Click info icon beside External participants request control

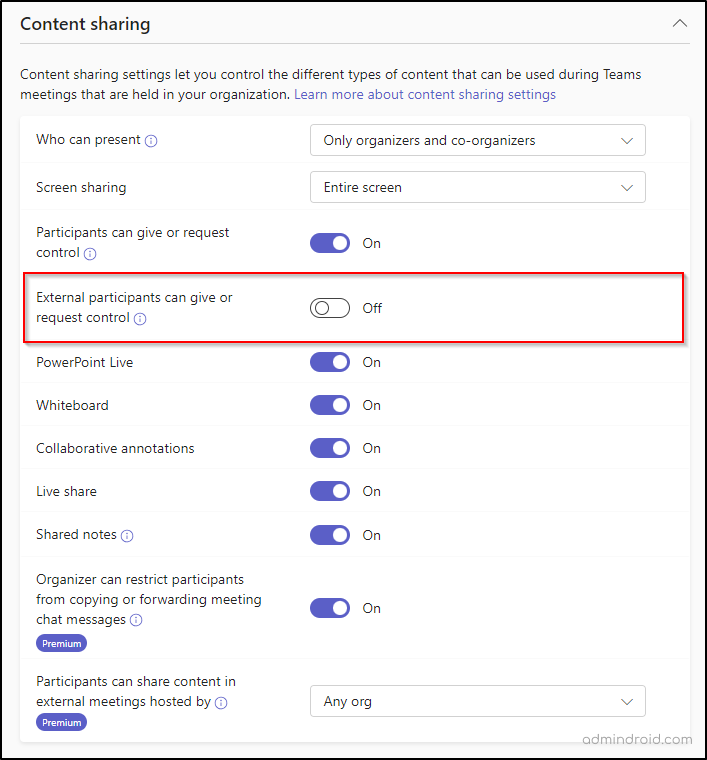tap(140, 319)
